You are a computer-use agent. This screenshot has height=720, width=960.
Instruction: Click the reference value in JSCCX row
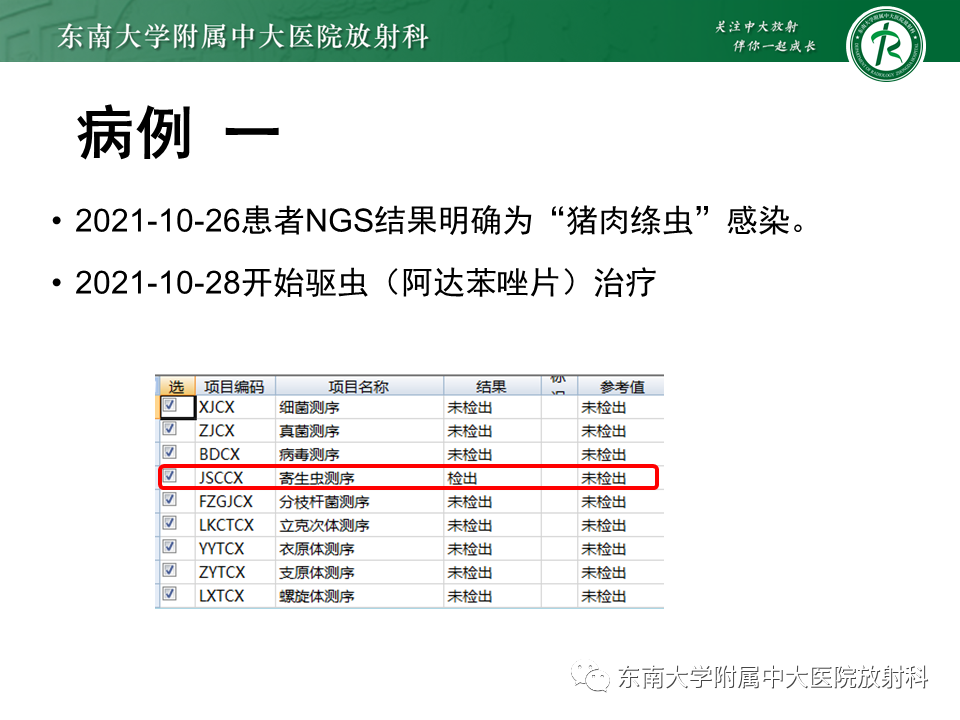[604, 478]
